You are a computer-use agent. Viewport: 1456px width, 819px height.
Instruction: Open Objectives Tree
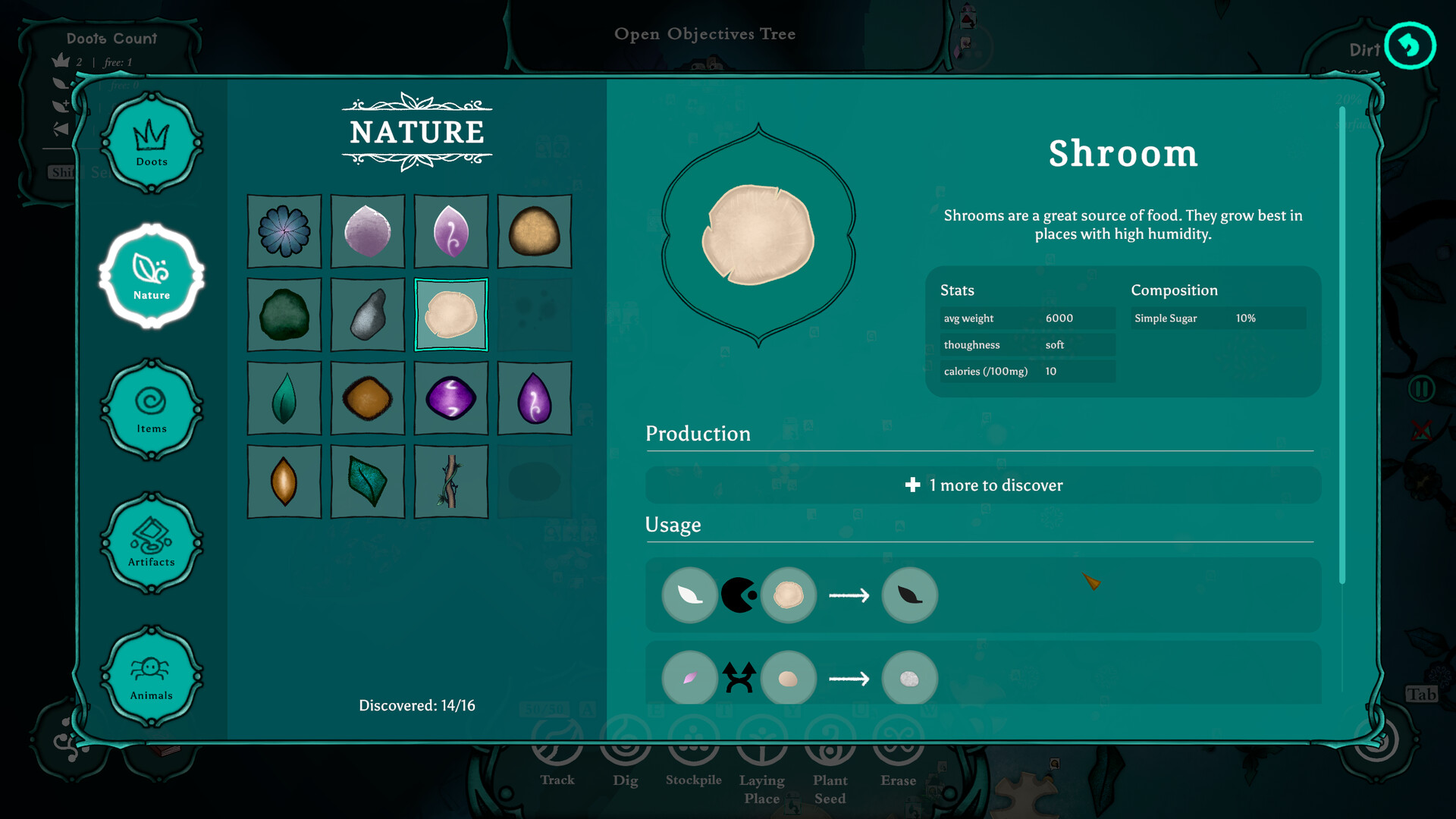(x=704, y=34)
